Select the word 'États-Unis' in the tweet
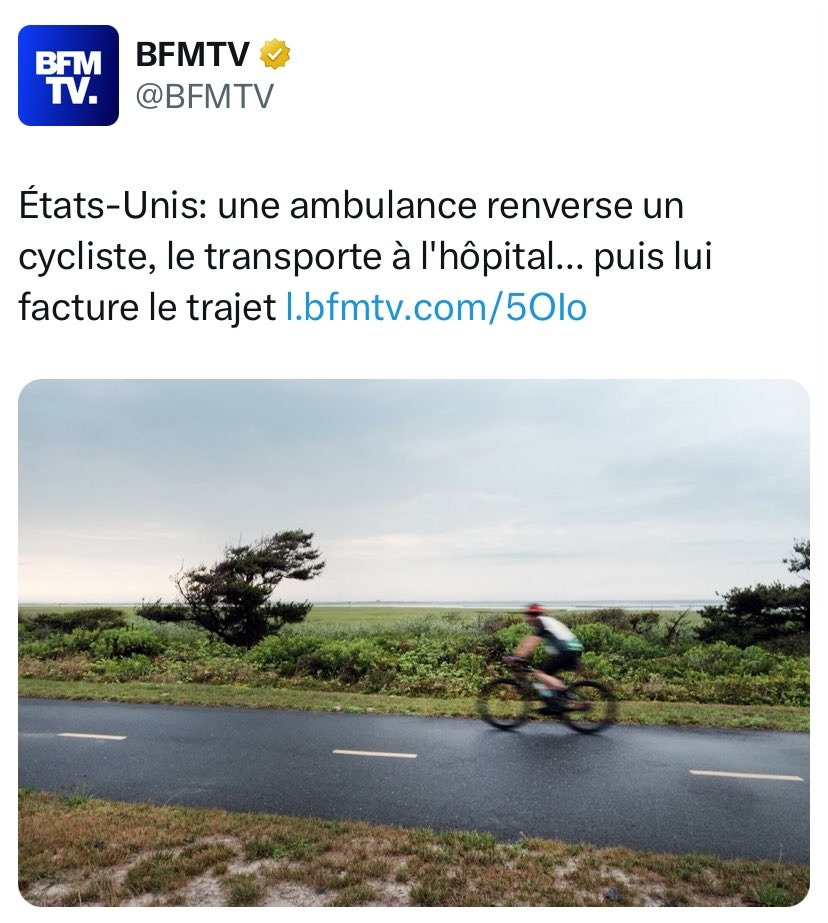The height and width of the screenshot is (923, 828). click(x=112, y=205)
